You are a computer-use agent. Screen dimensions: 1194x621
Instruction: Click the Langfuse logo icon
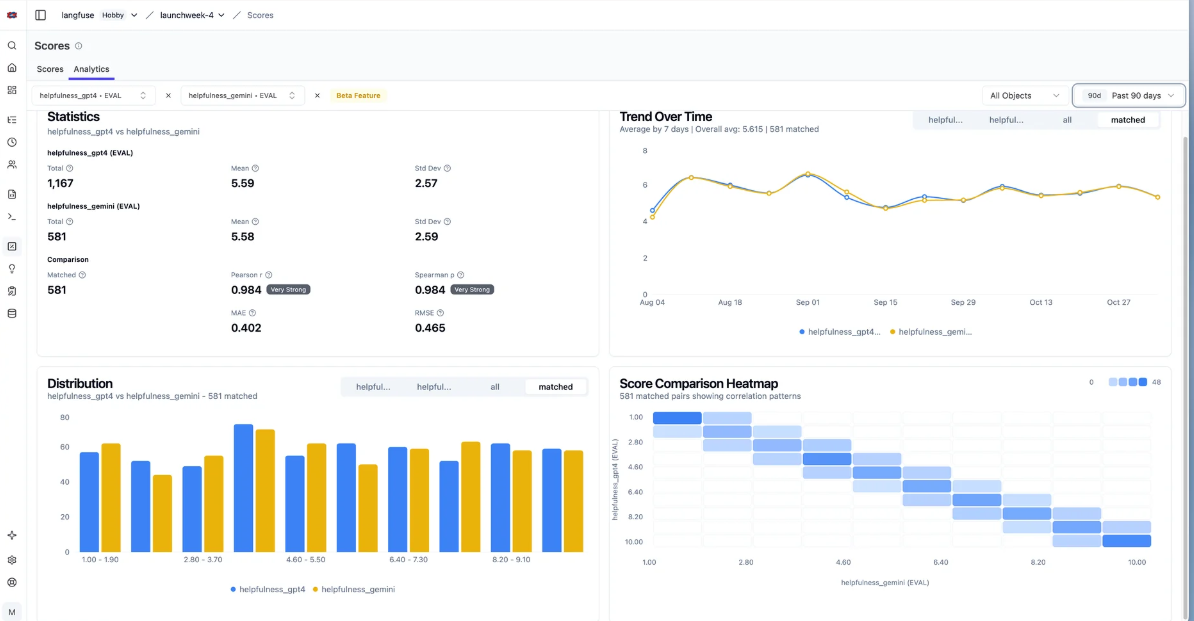click(12, 15)
